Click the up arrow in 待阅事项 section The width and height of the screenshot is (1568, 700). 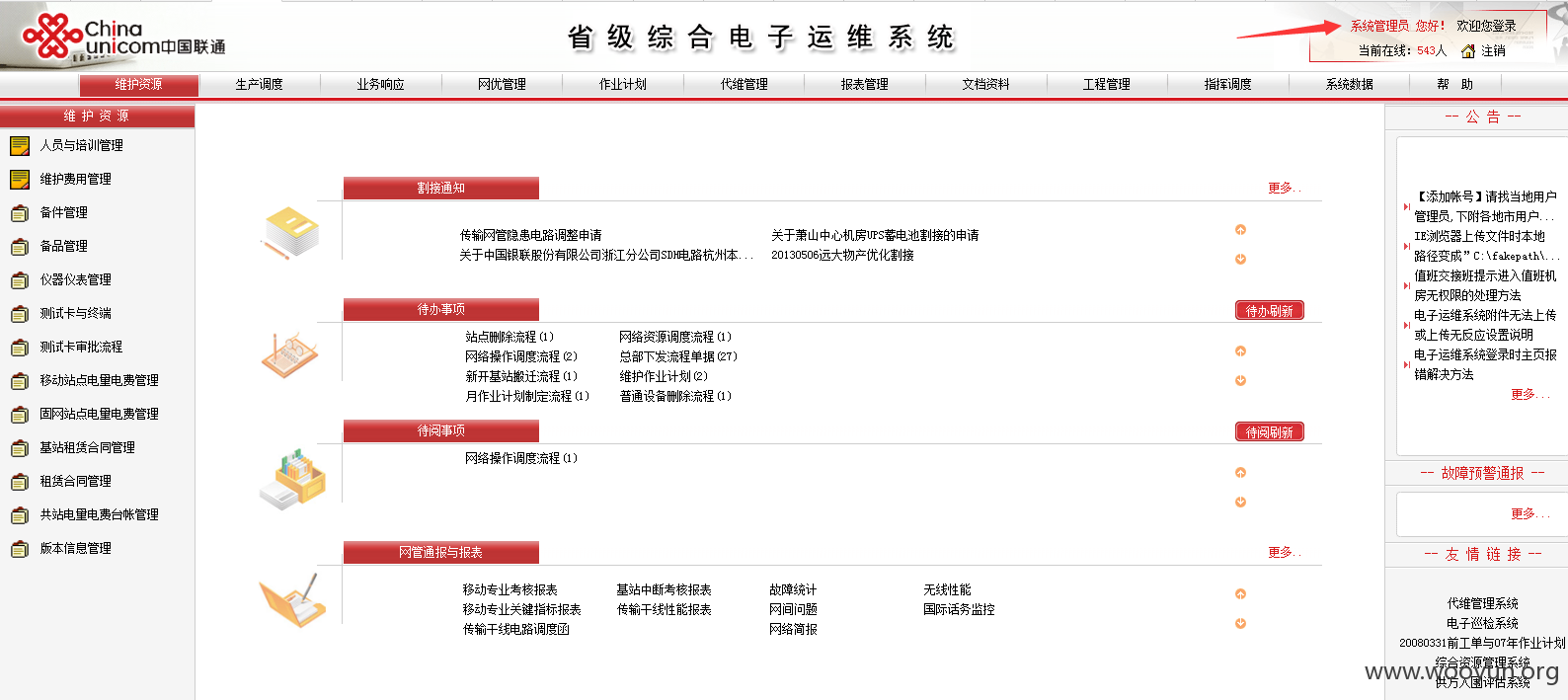pyautogui.click(x=1240, y=473)
